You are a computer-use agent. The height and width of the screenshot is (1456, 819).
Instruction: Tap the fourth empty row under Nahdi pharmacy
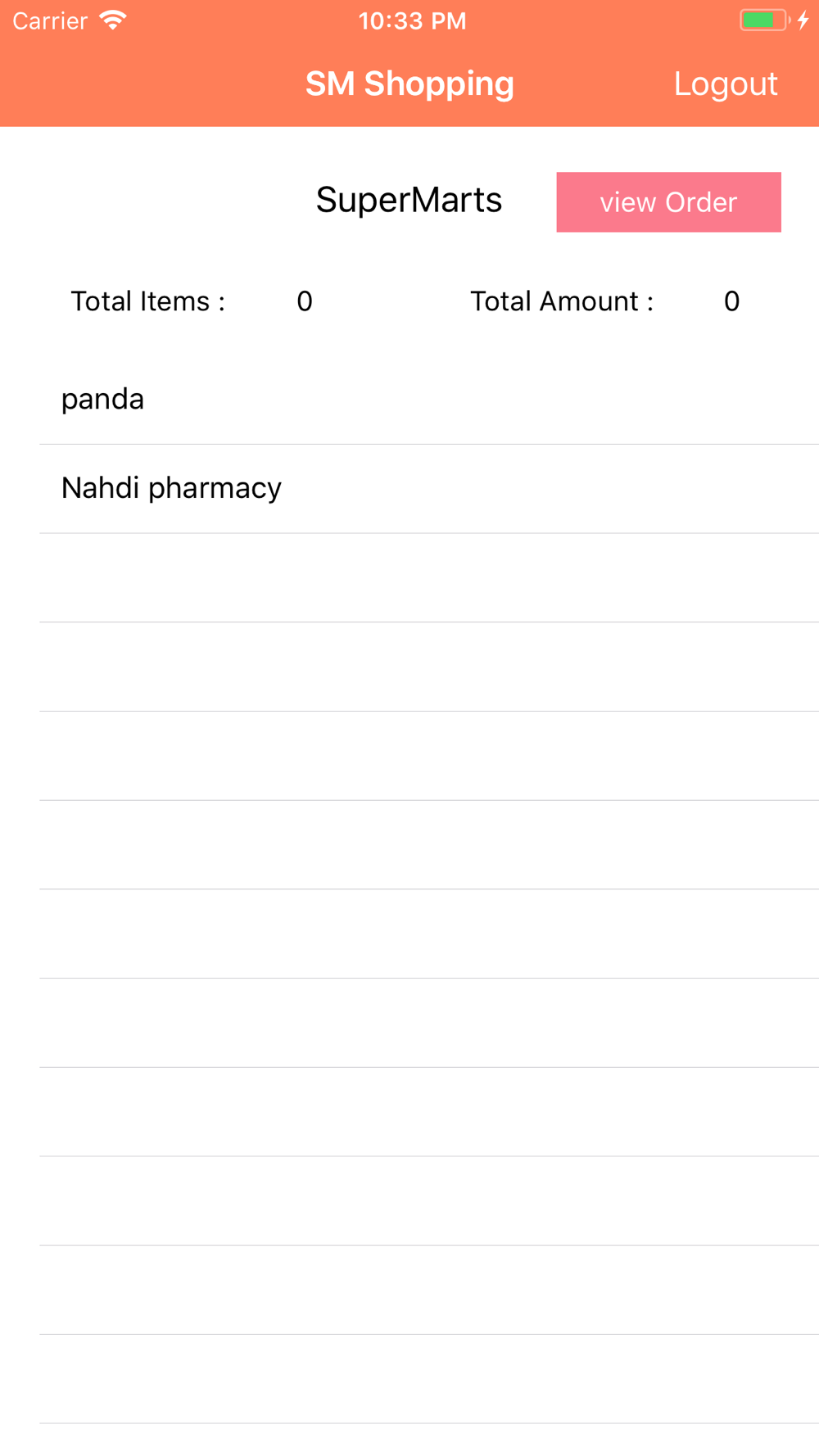(409, 845)
